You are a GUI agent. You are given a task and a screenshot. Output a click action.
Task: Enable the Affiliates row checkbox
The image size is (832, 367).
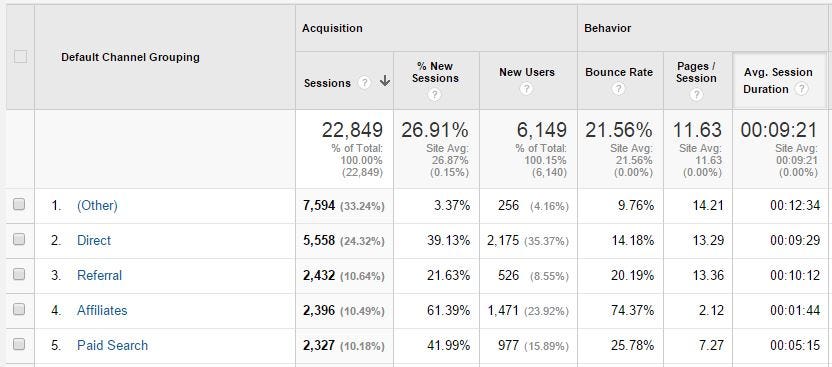[x=19, y=309]
